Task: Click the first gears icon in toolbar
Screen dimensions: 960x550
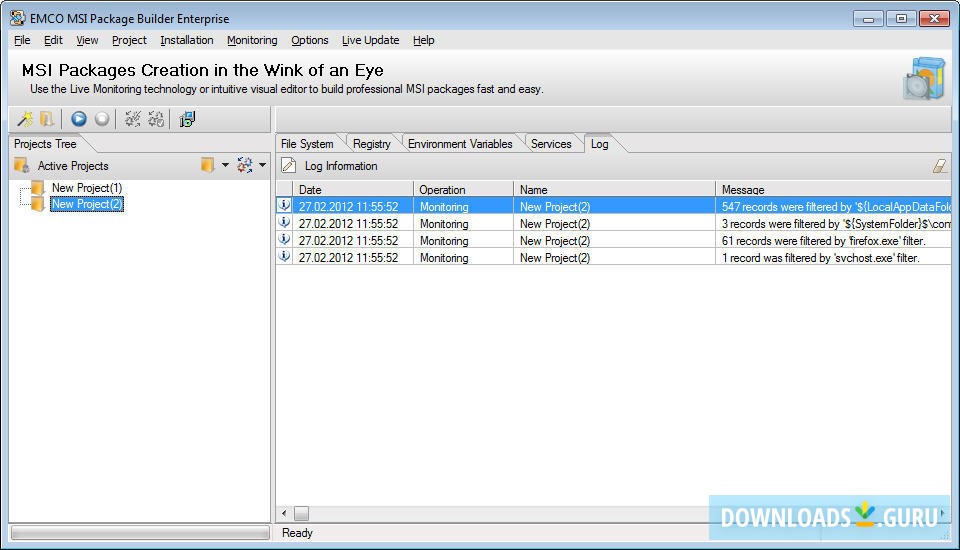Action: tap(132, 119)
